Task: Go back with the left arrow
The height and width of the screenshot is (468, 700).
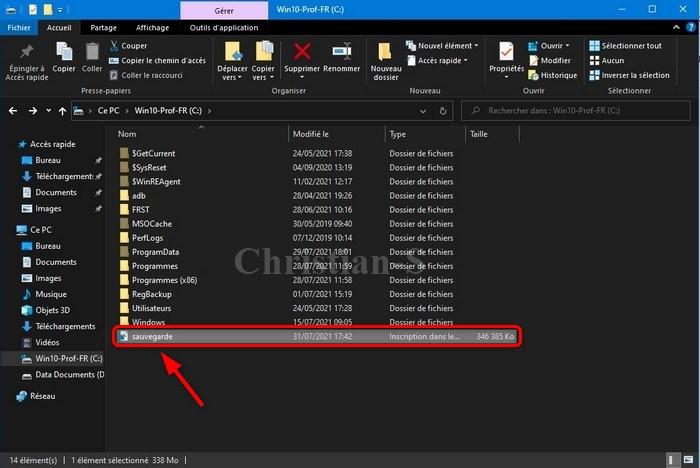Action: [x=13, y=110]
